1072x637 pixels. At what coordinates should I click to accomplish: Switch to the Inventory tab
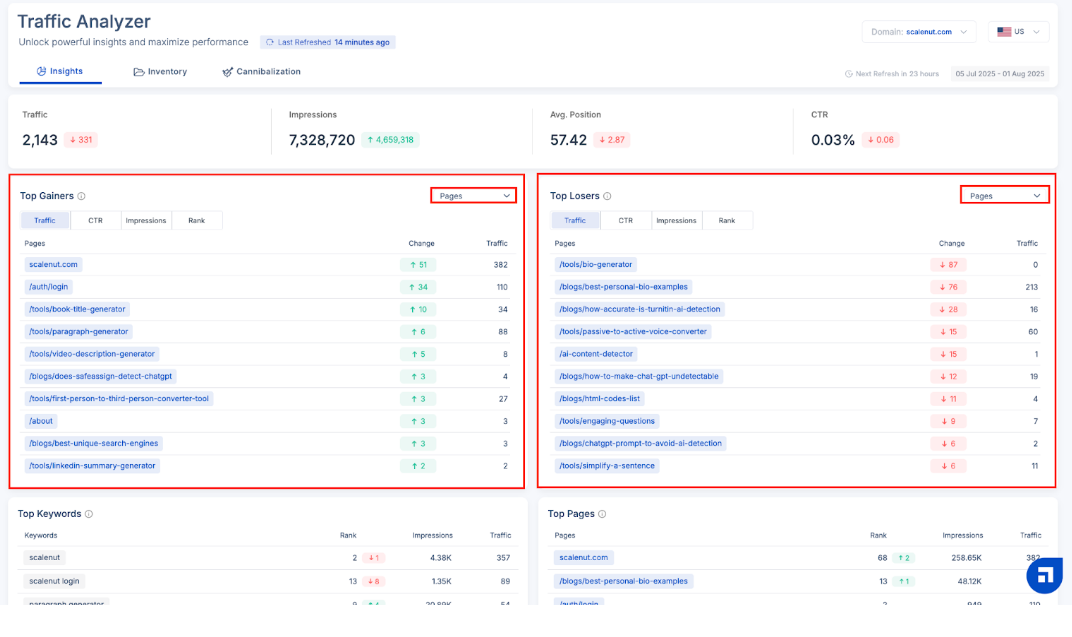pos(160,72)
